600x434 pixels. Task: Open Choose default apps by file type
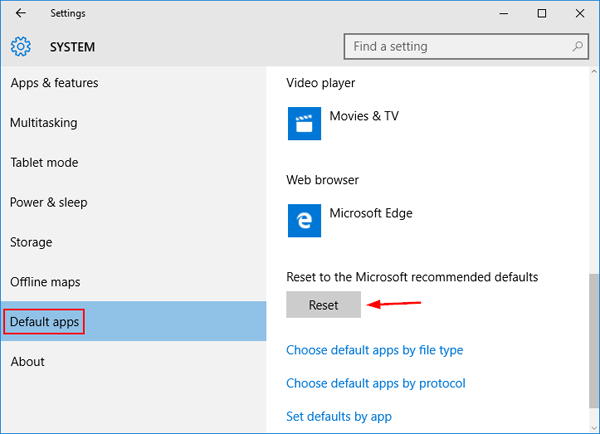tap(374, 350)
